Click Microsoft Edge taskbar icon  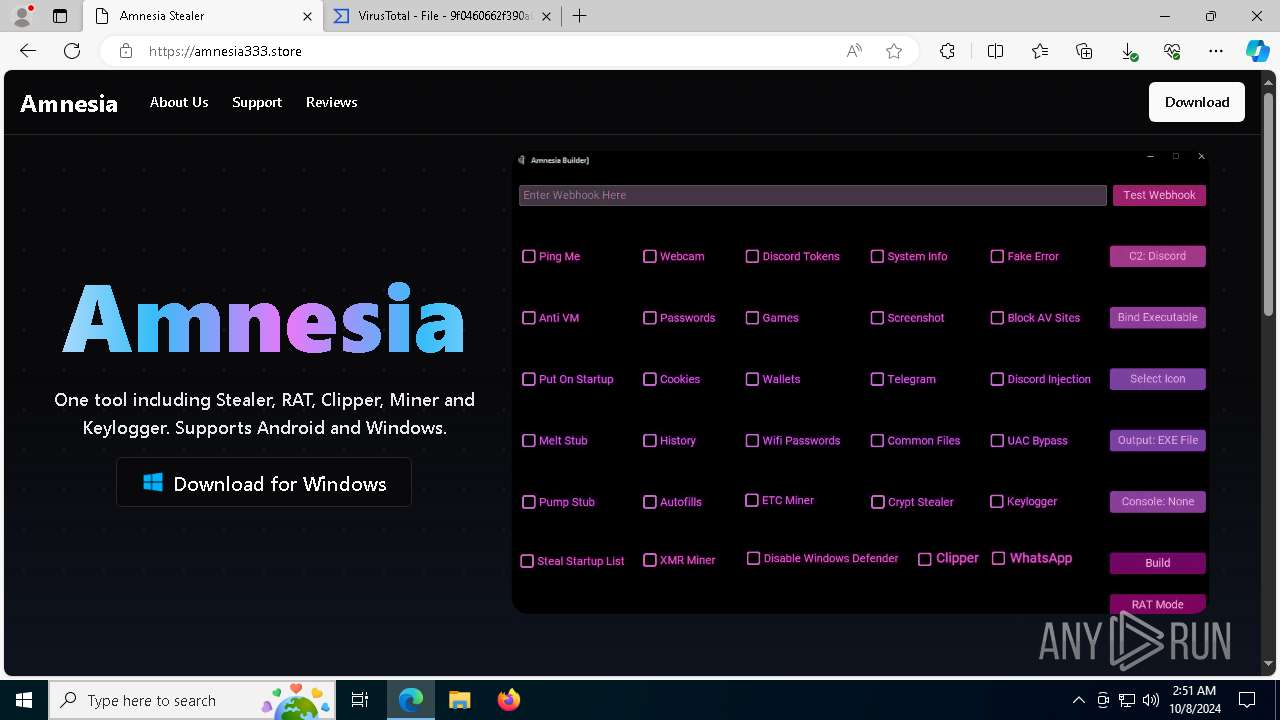pos(411,700)
